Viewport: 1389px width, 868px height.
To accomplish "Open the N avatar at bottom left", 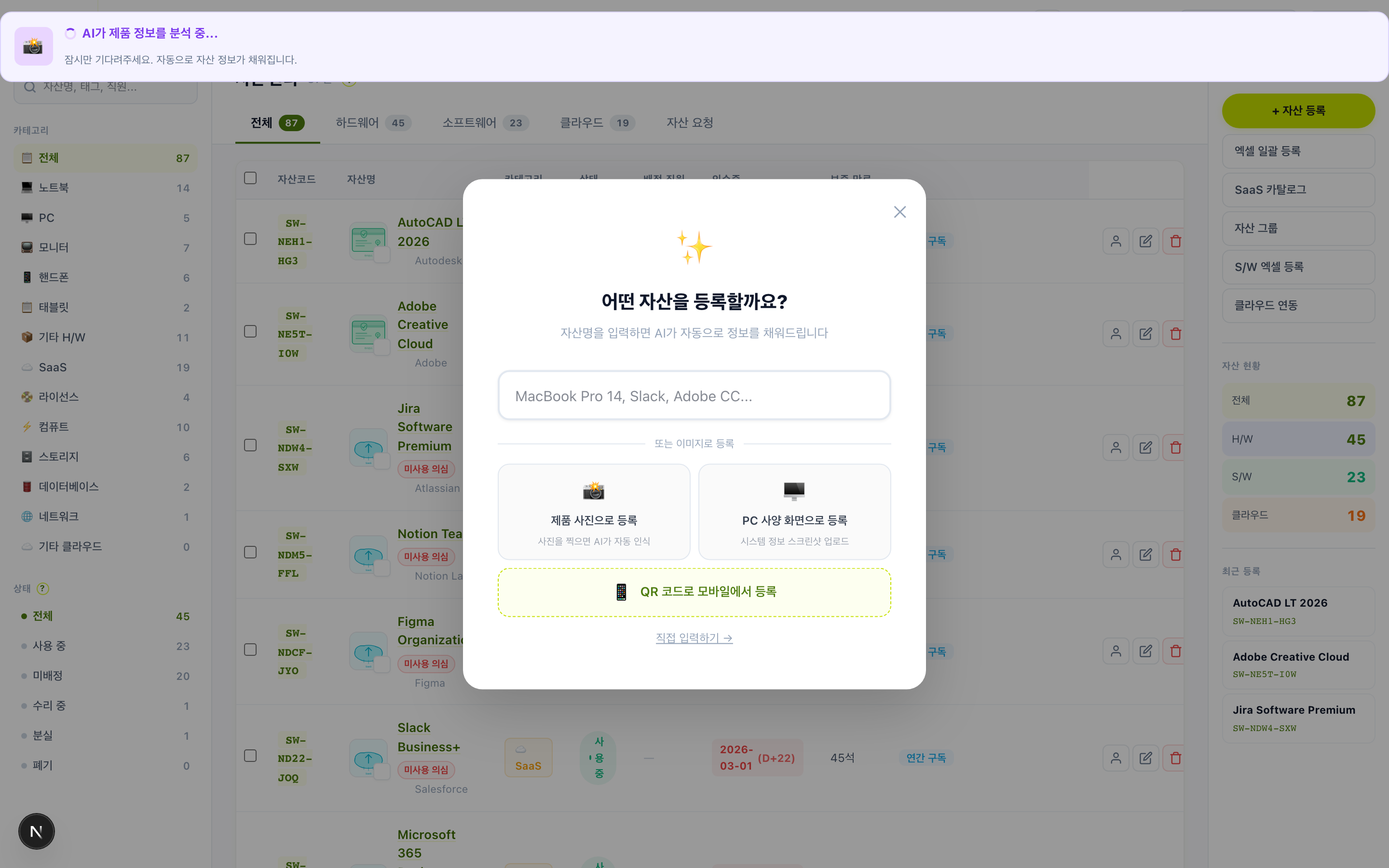I will [36, 831].
